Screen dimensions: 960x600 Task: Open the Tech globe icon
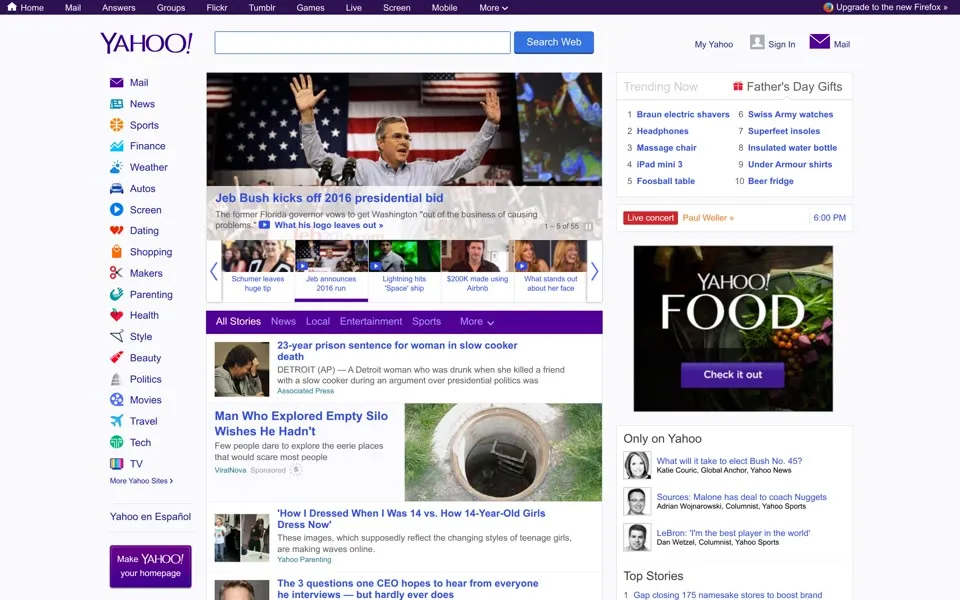pyautogui.click(x=116, y=442)
